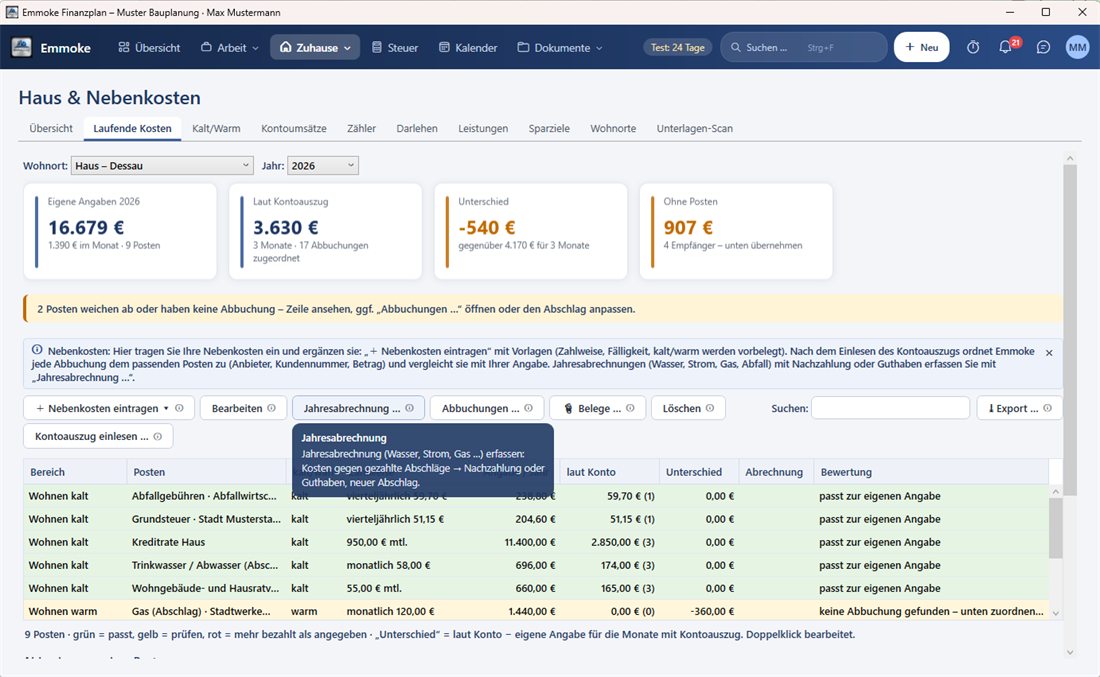
Task: Click Kontoauszug einlesen button
Action: tap(98, 436)
